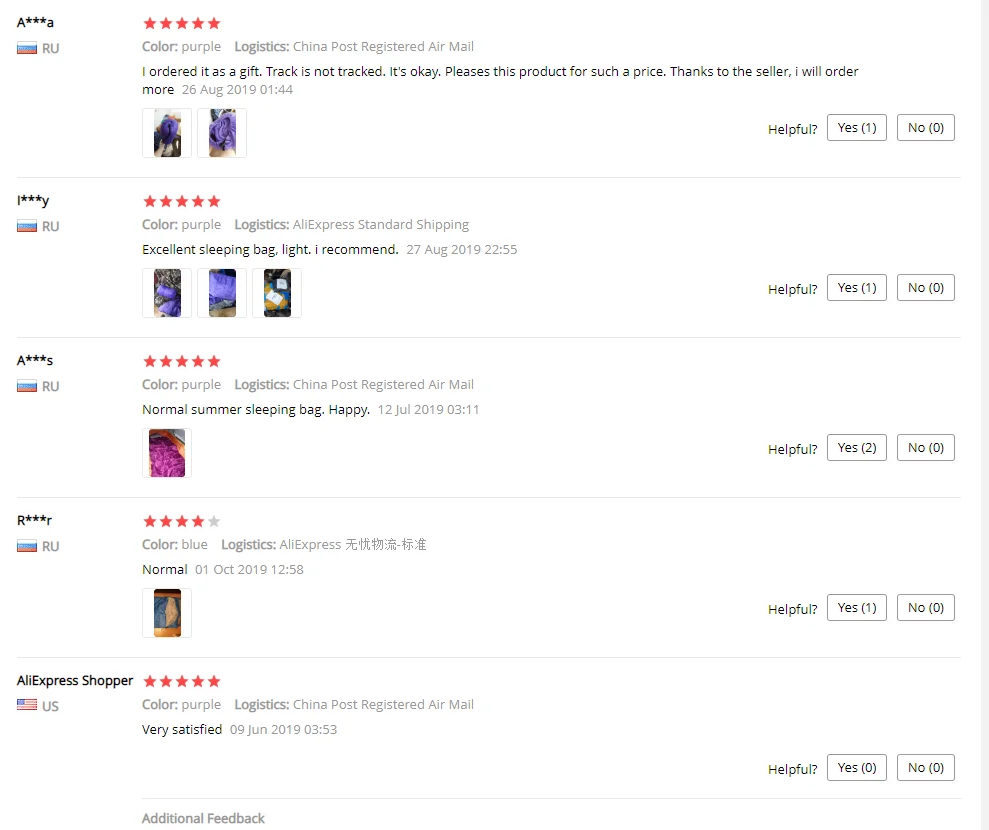The height and width of the screenshot is (830, 989).
Task: Mark A***a's review helpful with Yes (1)
Action: click(x=857, y=128)
